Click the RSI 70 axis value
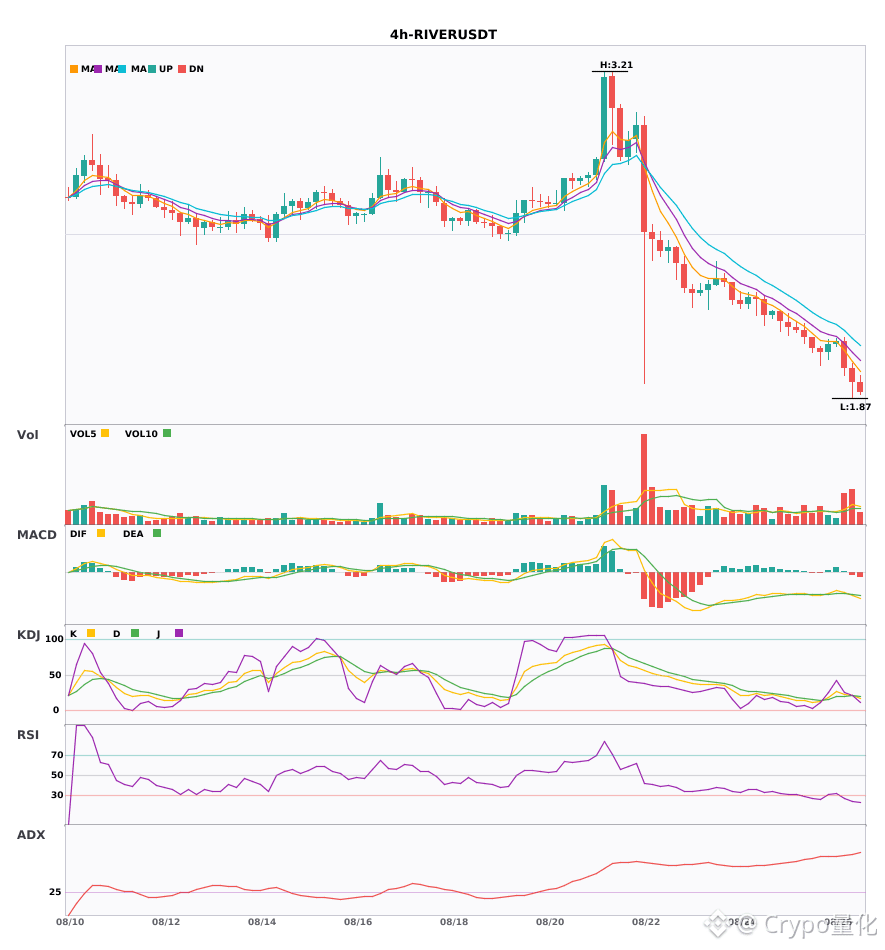This screenshot has width=885, height=950. [57, 755]
